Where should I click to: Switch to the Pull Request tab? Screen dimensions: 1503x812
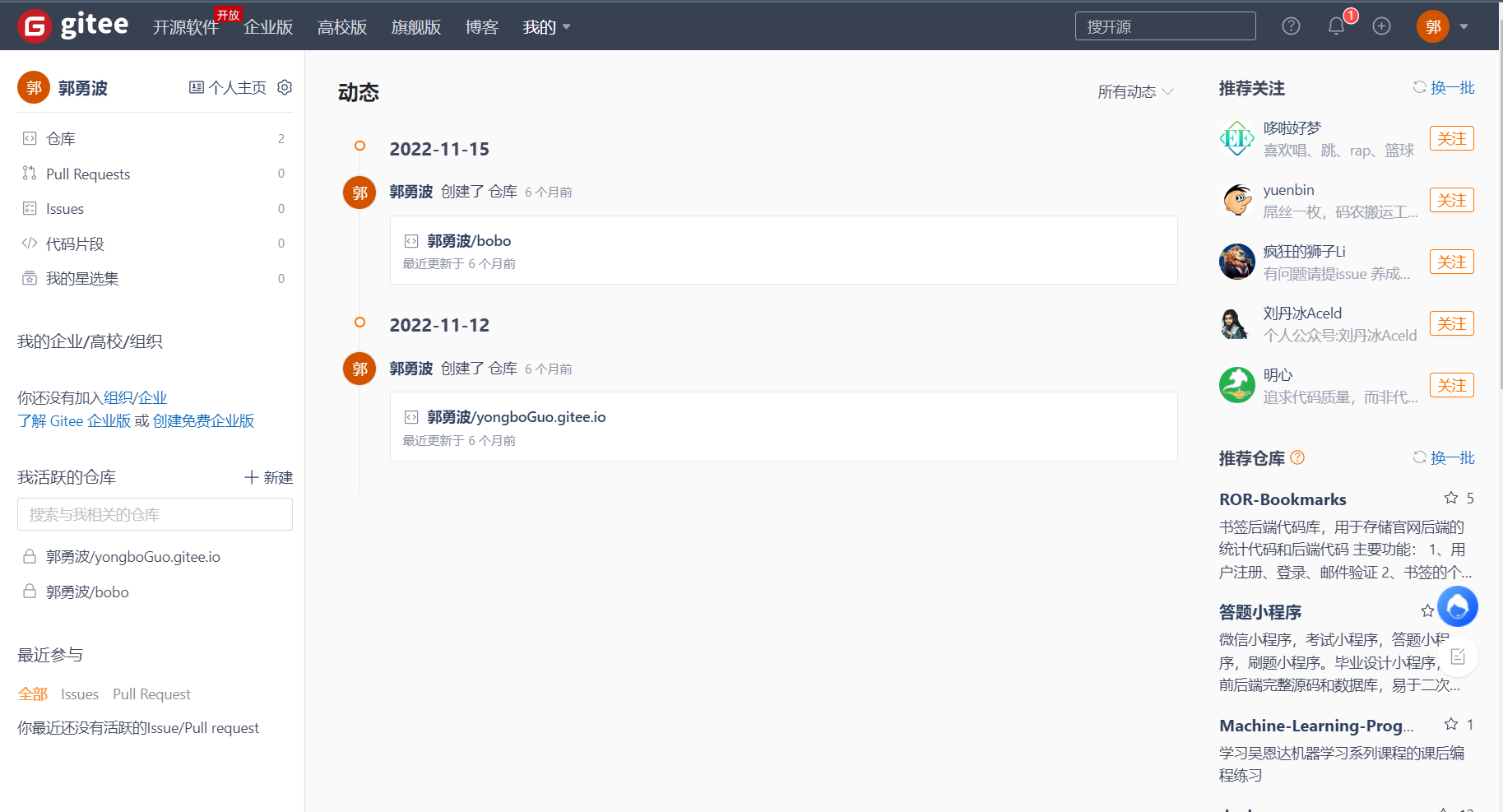click(x=151, y=694)
